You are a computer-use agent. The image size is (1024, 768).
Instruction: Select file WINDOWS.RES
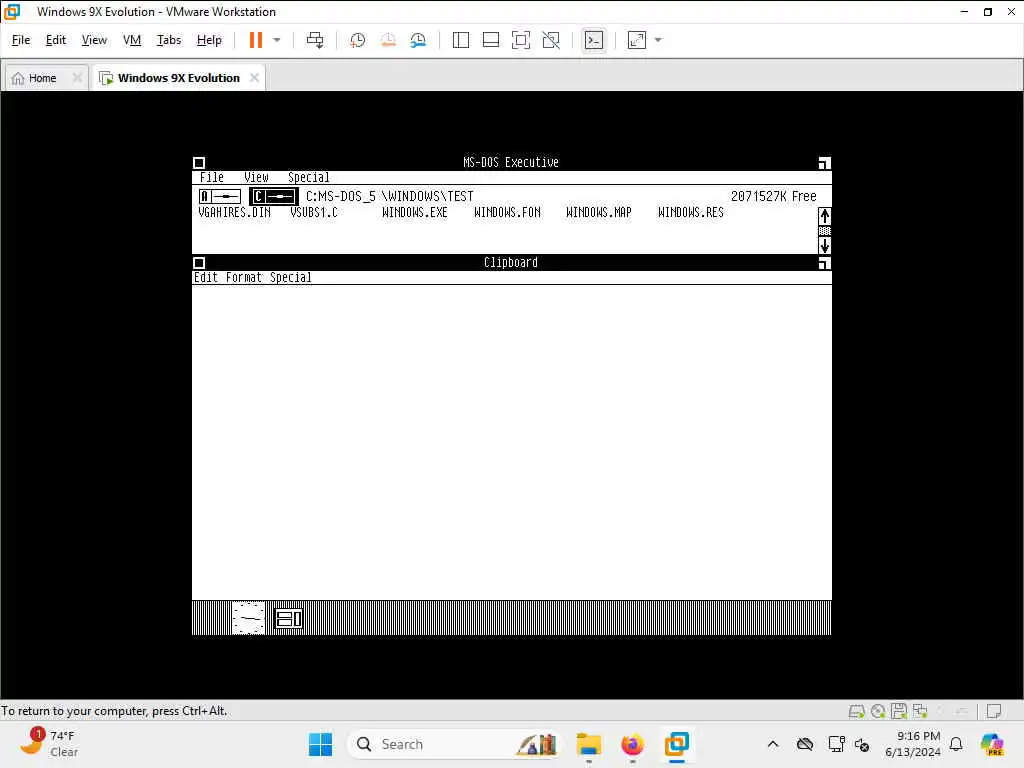click(x=691, y=212)
